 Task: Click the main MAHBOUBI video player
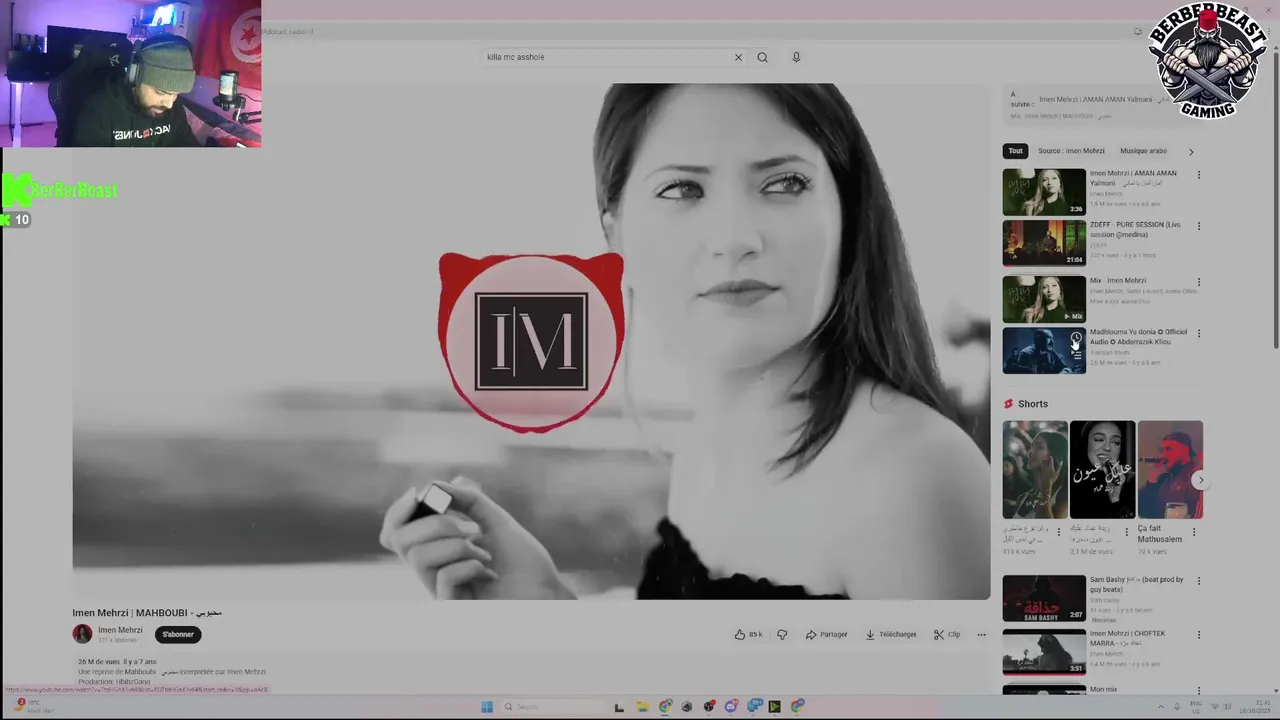[x=531, y=341]
